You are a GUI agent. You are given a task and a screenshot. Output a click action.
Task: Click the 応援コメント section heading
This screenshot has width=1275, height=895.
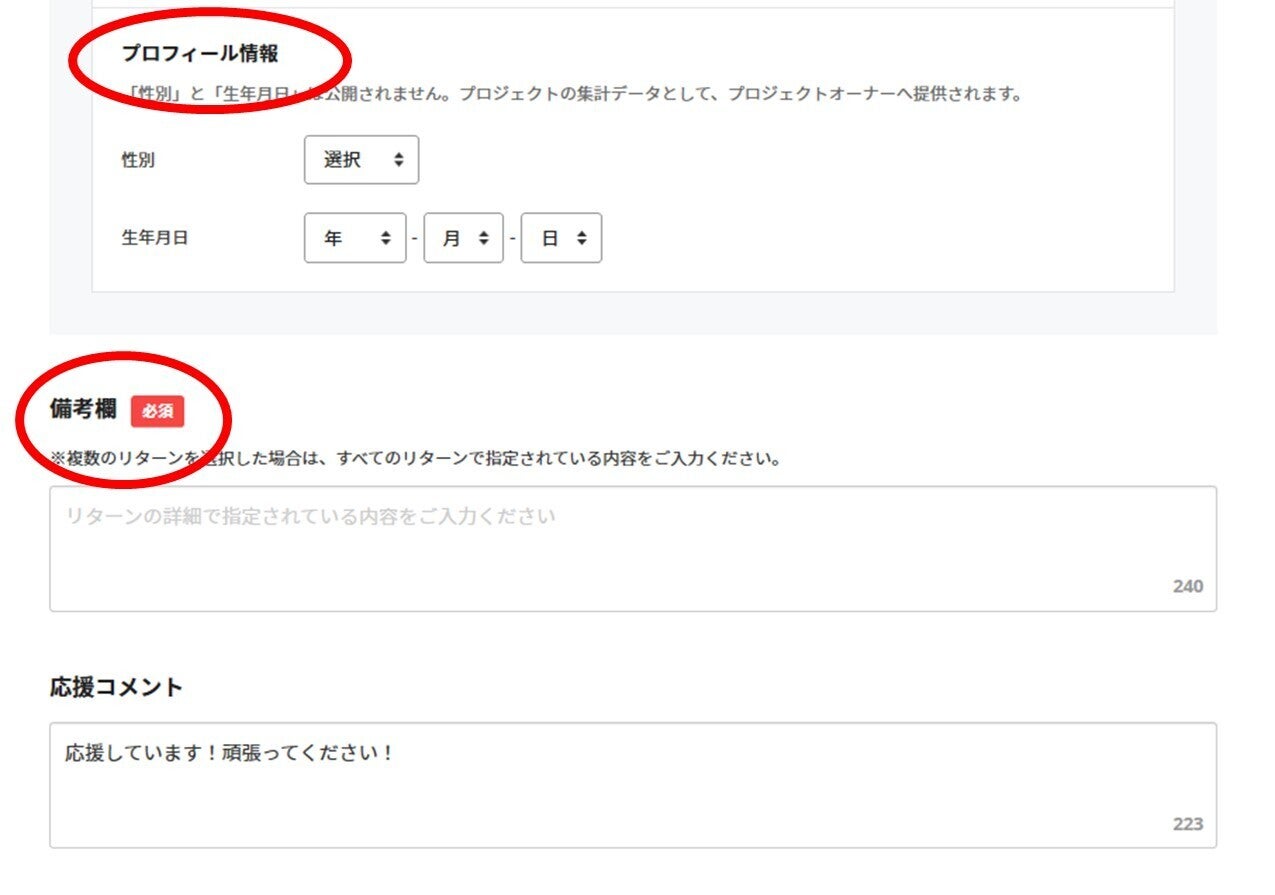point(116,687)
